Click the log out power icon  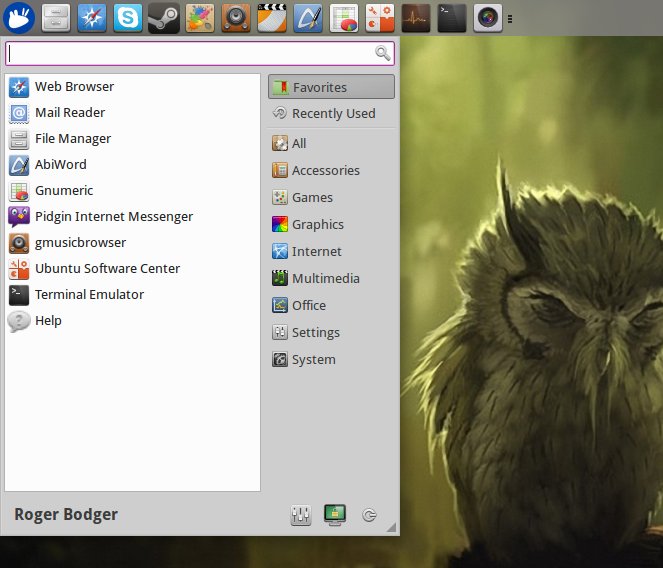[x=369, y=516]
